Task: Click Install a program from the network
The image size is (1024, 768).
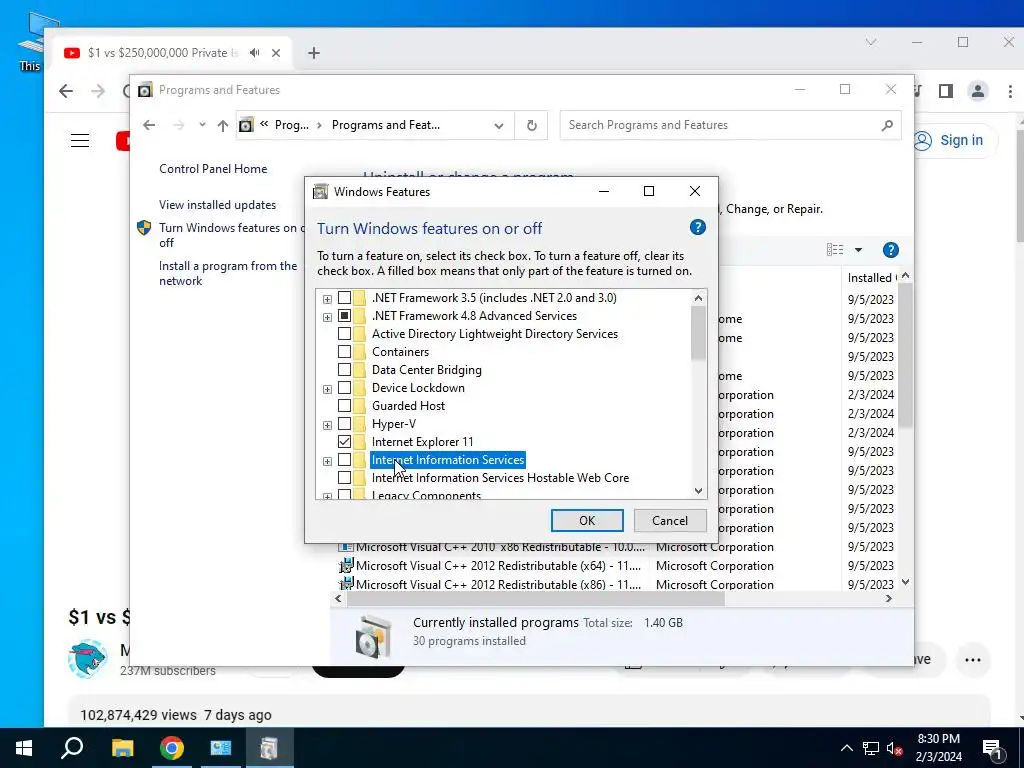Action: pyautogui.click(x=228, y=273)
